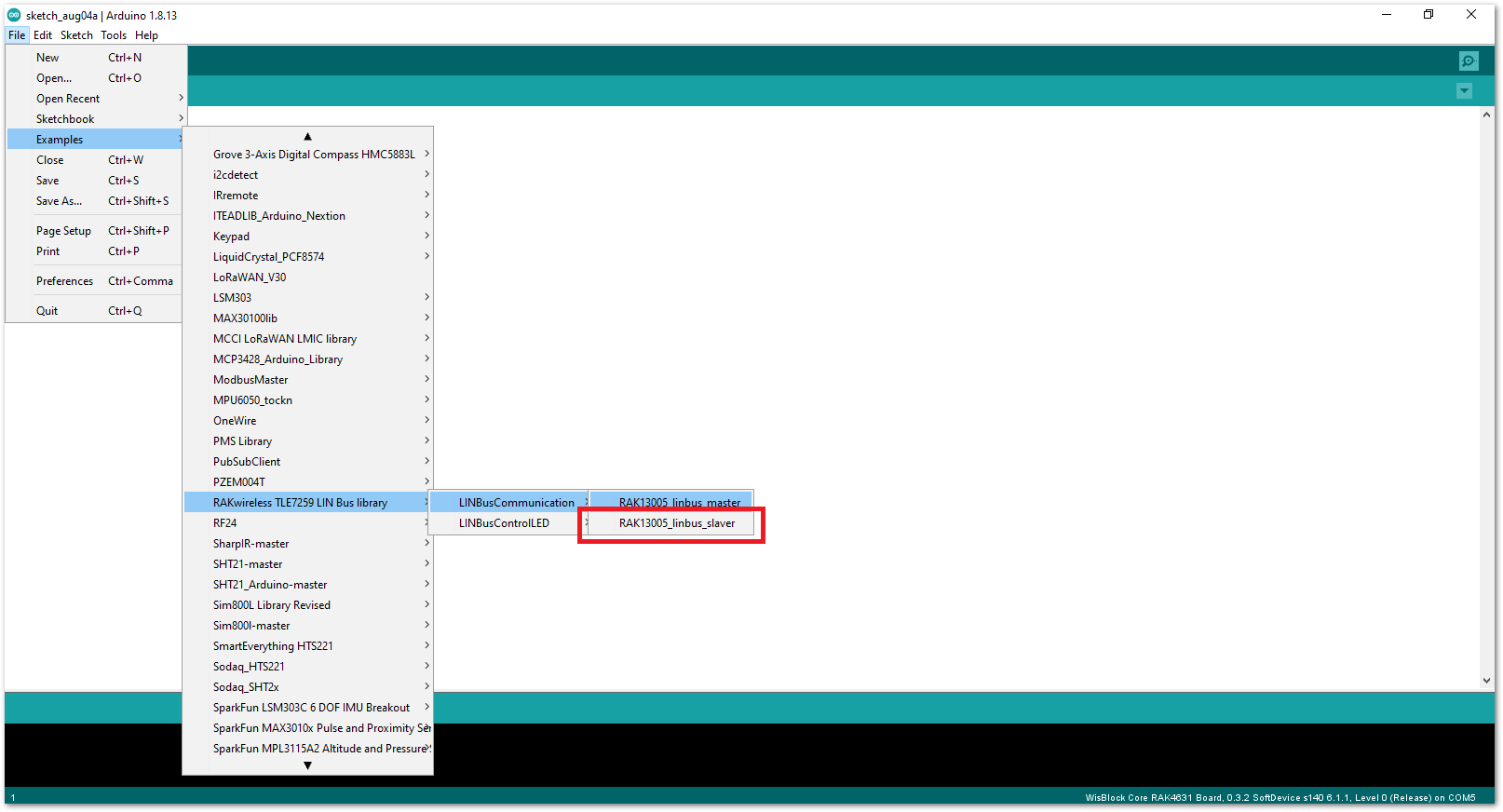Expand ITEADLIB_Arduino_Nextion examples
Screen dimensions: 1503x812
pos(308,216)
